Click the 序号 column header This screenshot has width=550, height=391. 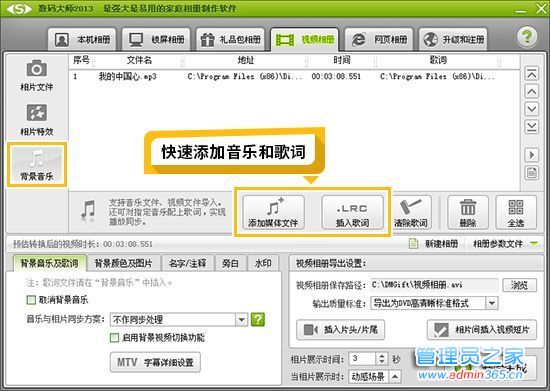tap(81, 60)
